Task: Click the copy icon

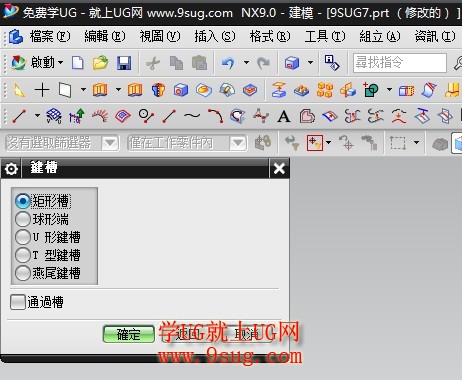Action: pyautogui.click(x=176, y=63)
